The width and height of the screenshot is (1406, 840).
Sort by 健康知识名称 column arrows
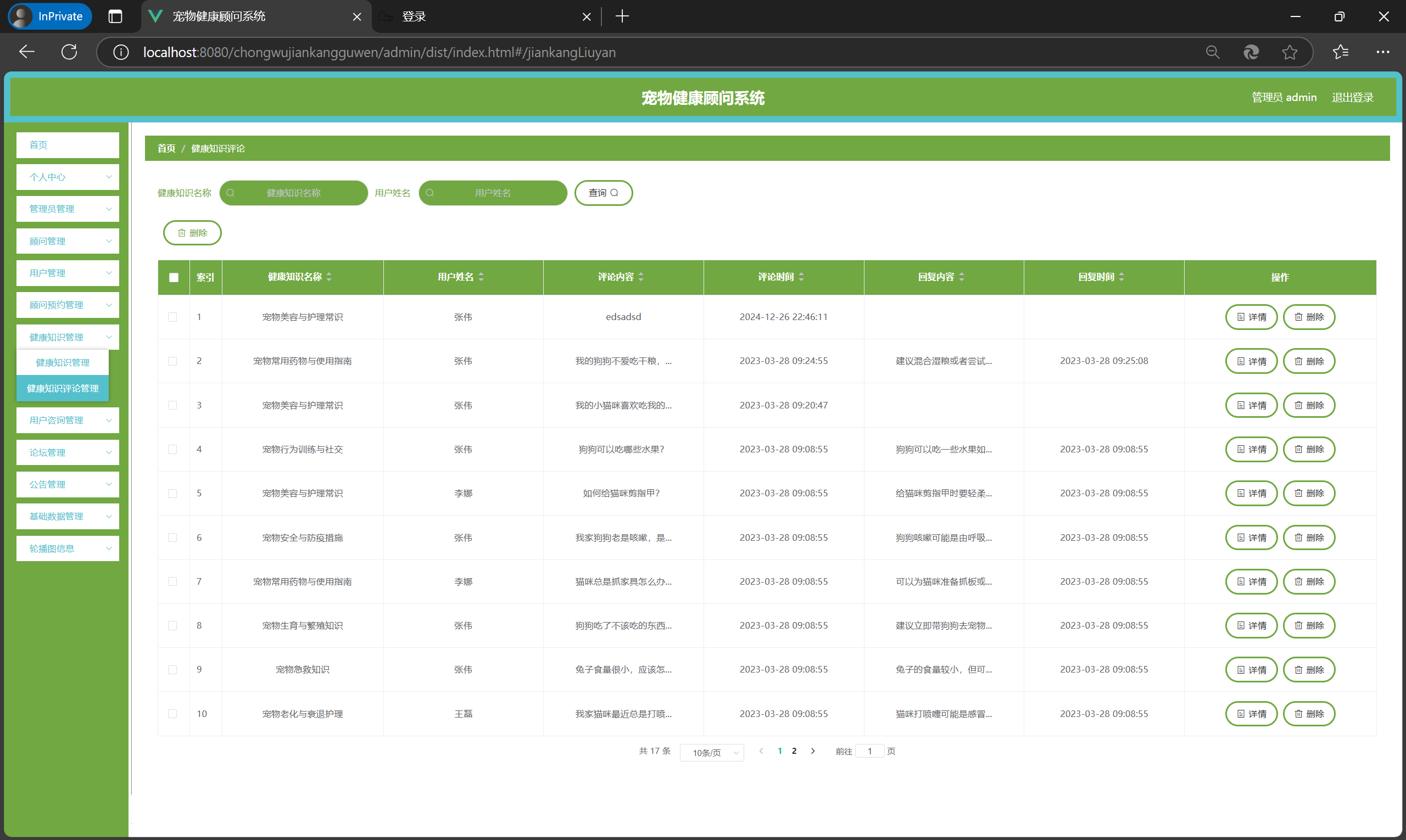click(329, 277)
